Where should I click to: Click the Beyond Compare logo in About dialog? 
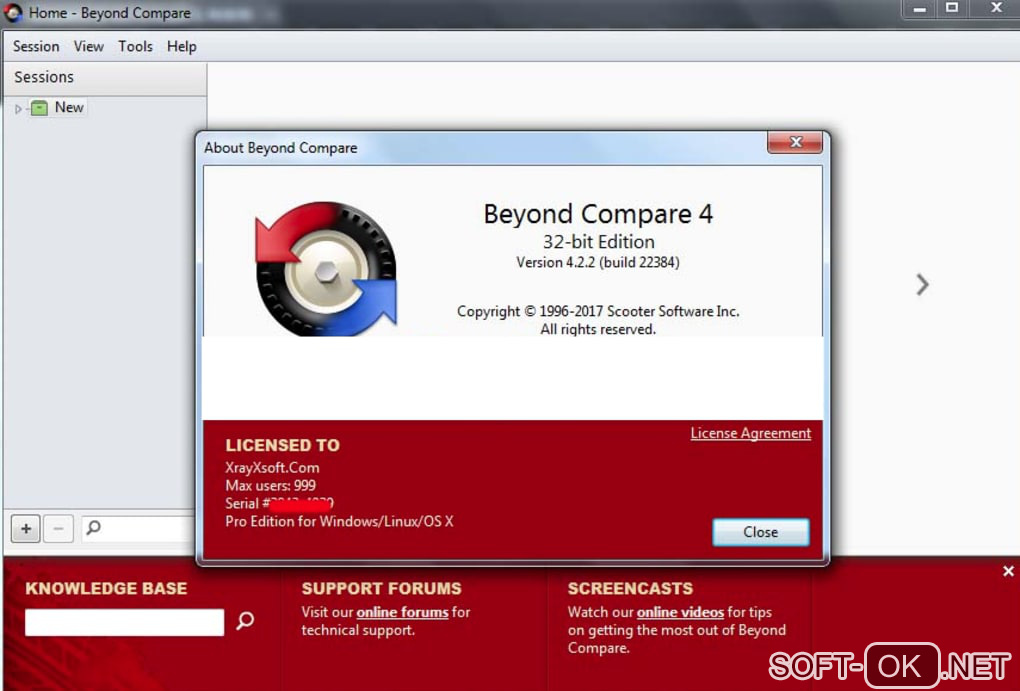[x=326, y=269]
